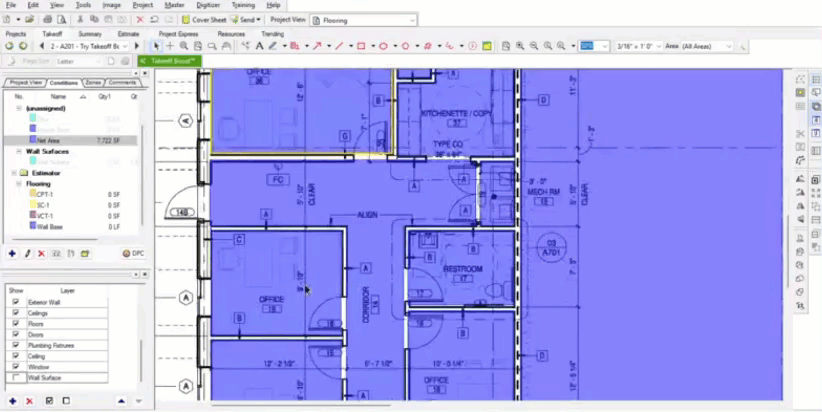
Task: Collapse the (unassigned) group
Action: (x=19, y=108)
